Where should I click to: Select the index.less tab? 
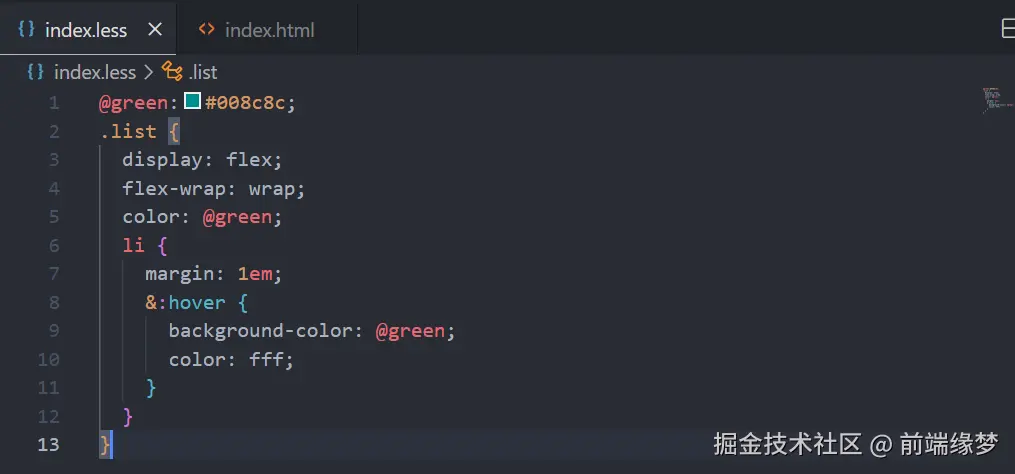tap(85, 30)
